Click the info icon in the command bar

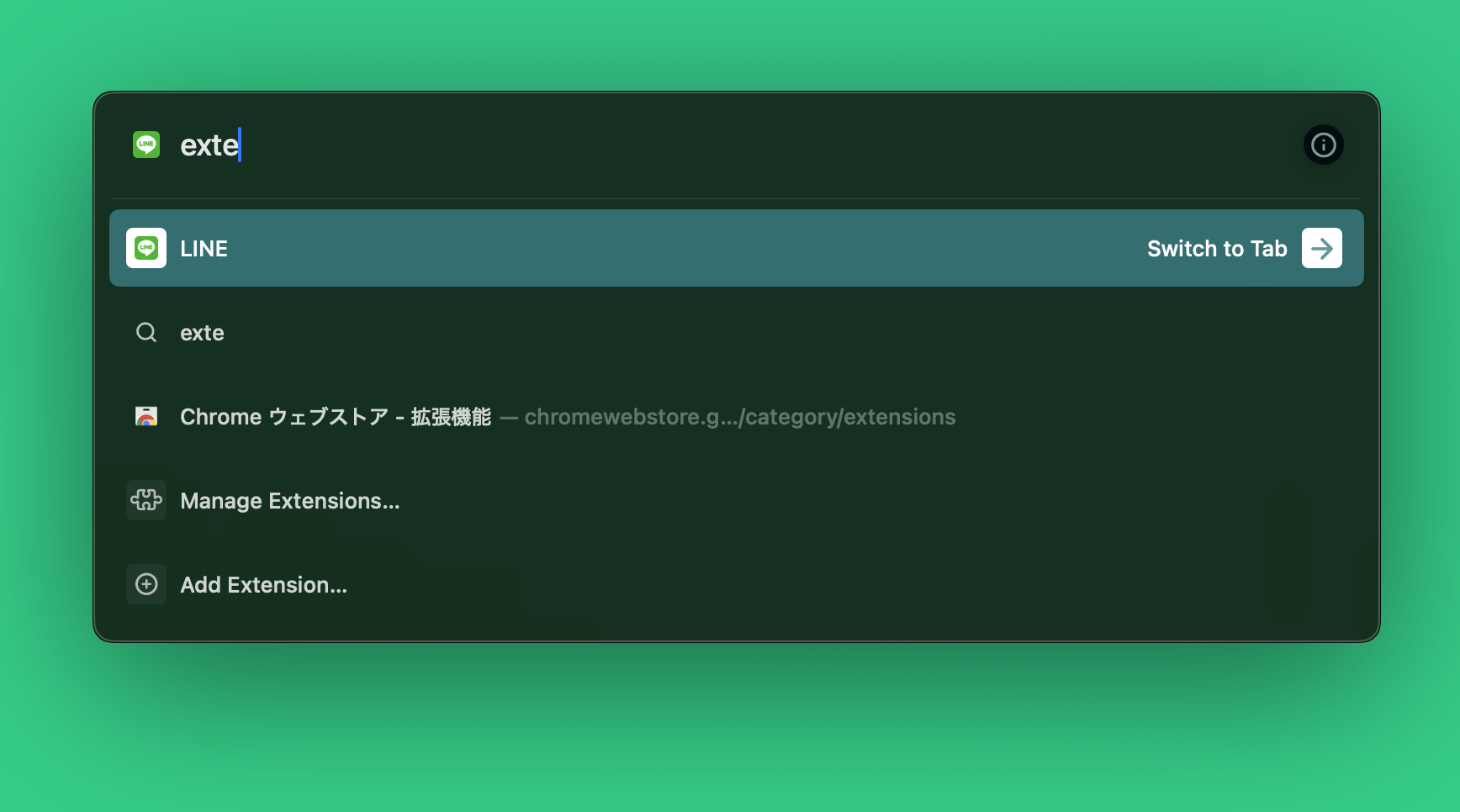pos(1323,145)
